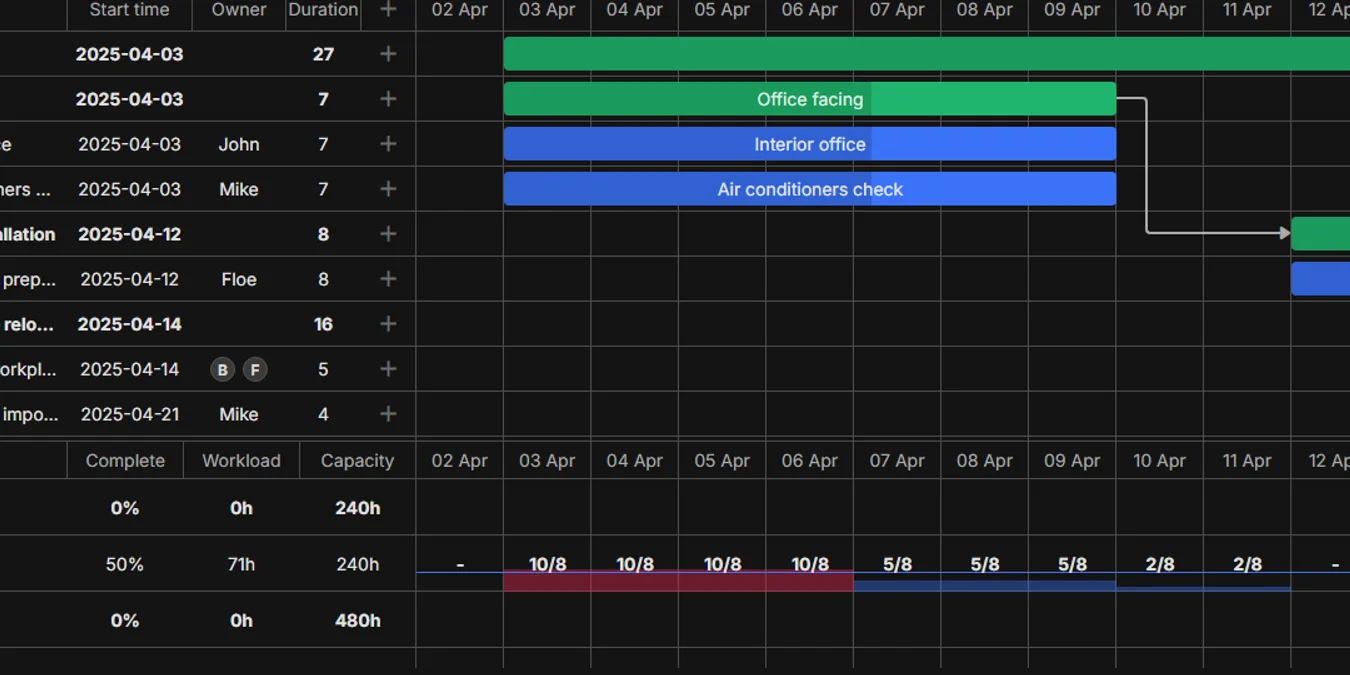Image resolution: width=1350 pixels, height=675 pixels.
Task: Select the Air conditioners check task bar
Action: point(810,189)
